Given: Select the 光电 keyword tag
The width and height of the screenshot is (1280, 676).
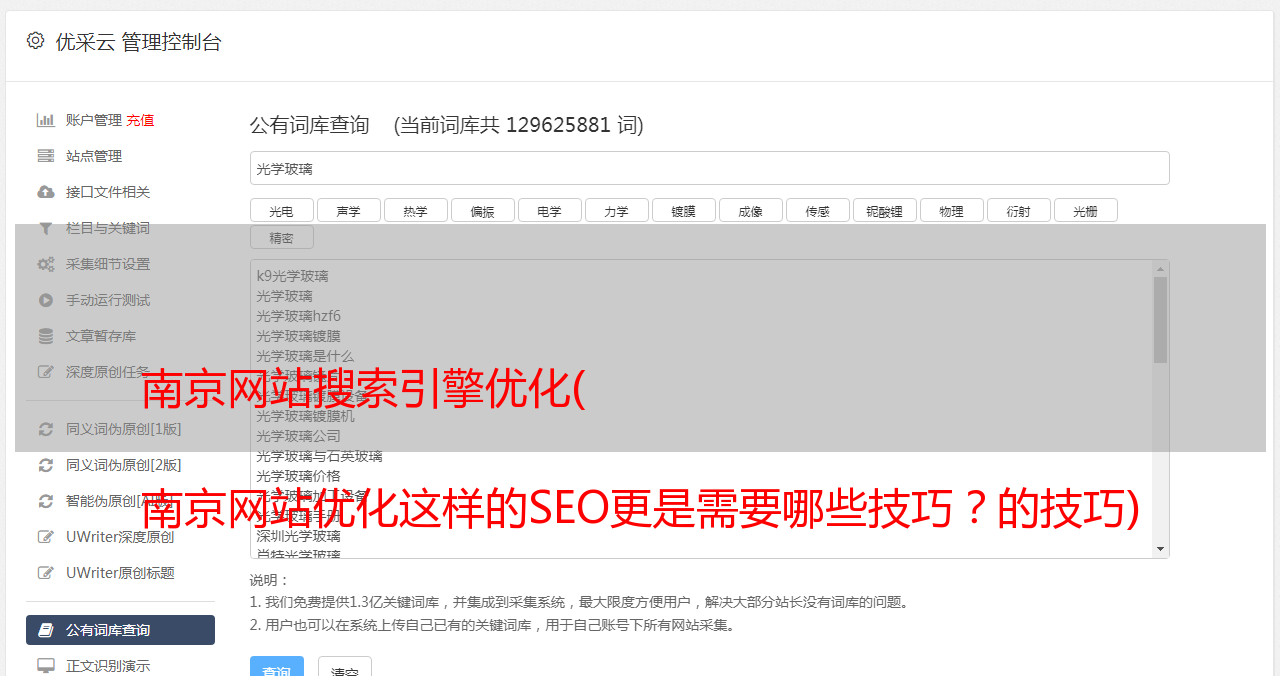Looking at the screenshot, I should (282, 210).
